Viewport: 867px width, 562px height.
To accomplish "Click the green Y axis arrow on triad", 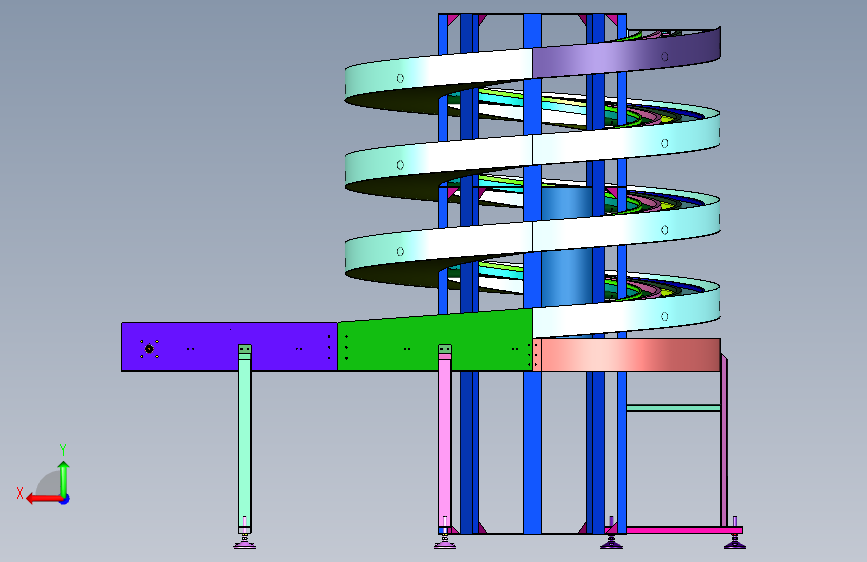I will pyautogui.click(x=64, y=479).
